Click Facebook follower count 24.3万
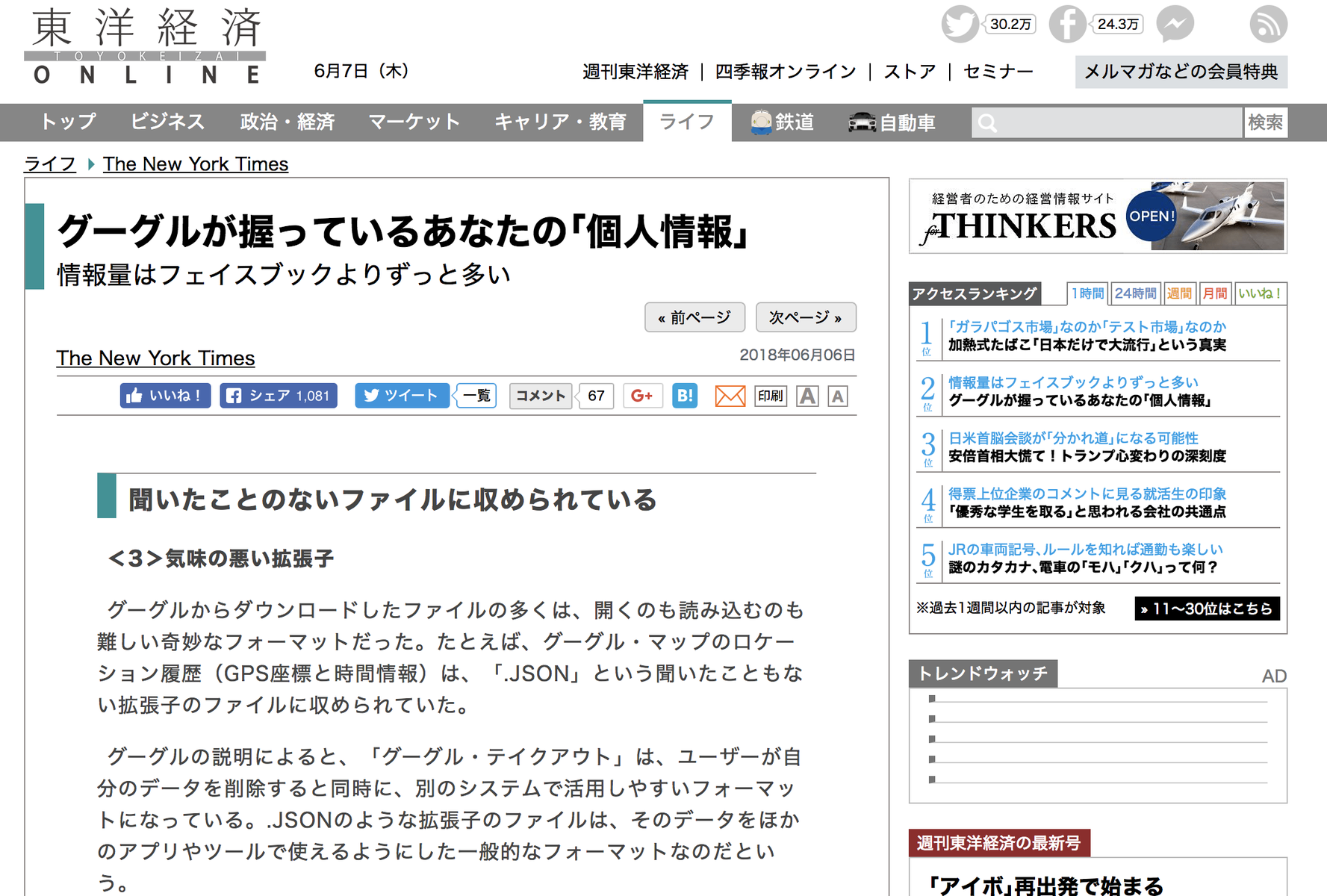1327x896 pixels. (x=1118, y=25)
